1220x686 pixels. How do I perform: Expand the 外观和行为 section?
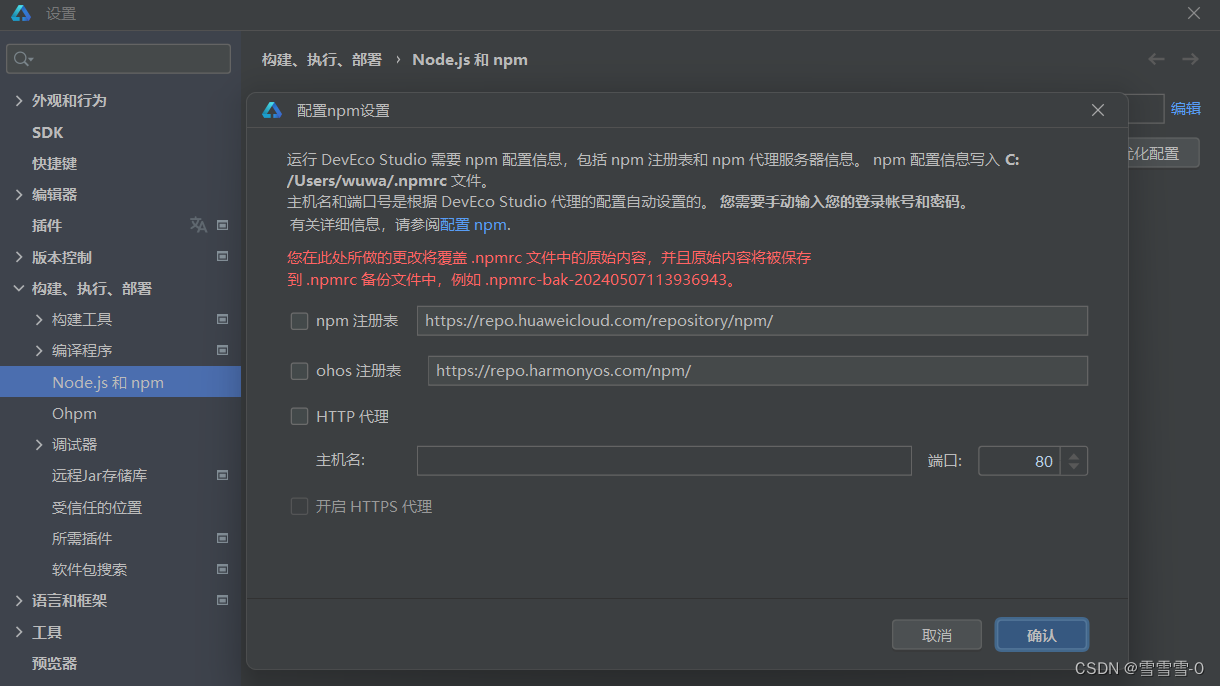click(19, 101)
